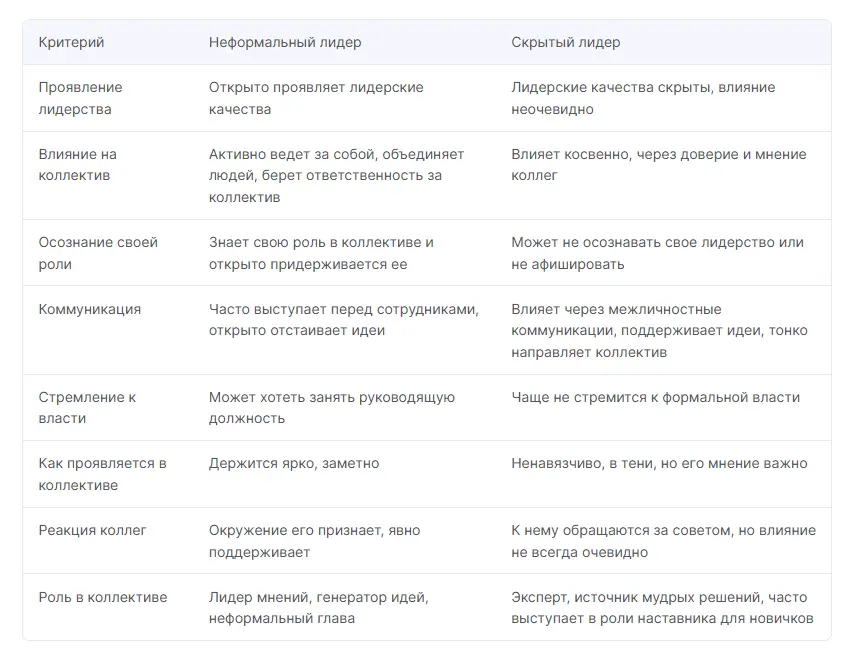Screen dimensions: 854x659
Task: Select the "Активно ведет за собой" cell
Action: click(x=336, y=175)
